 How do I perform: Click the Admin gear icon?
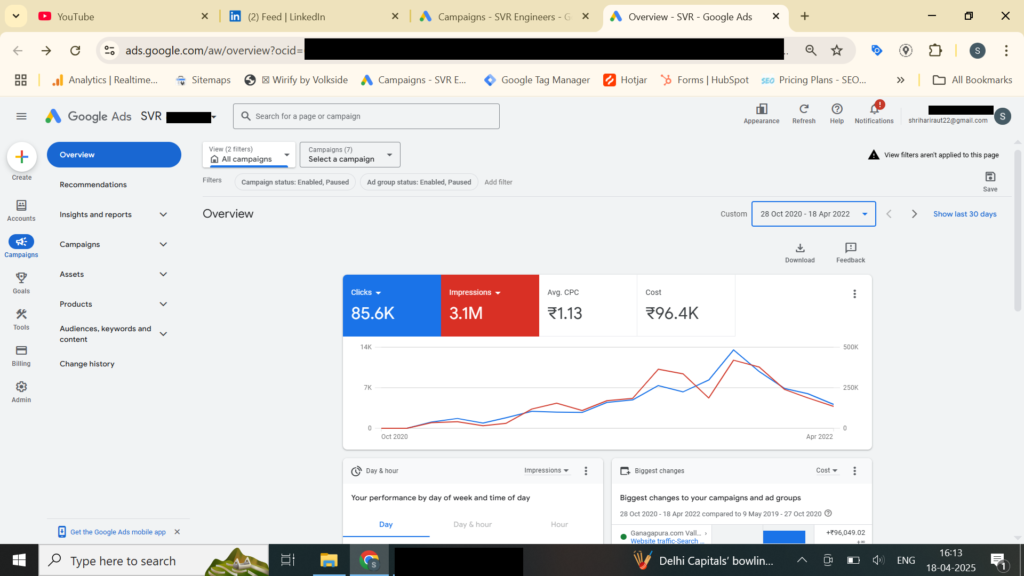(x=21, y=387)
